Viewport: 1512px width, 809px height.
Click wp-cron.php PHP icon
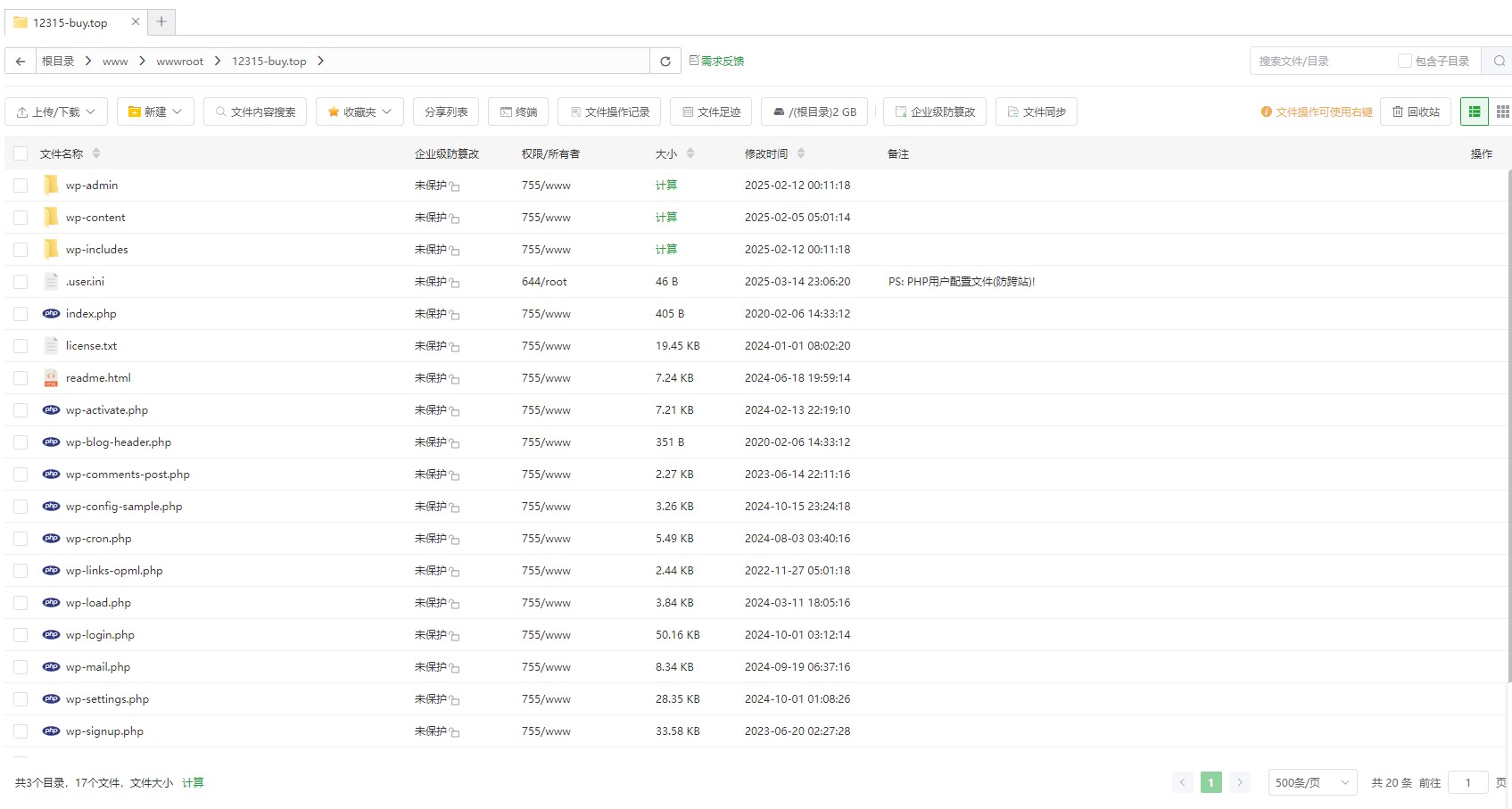coord(51,538)
